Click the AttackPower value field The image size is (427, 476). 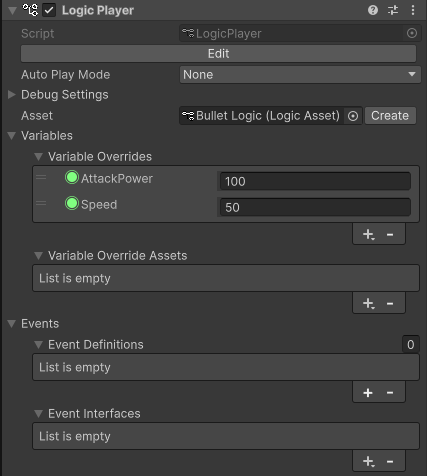click(x=315, y=181)
